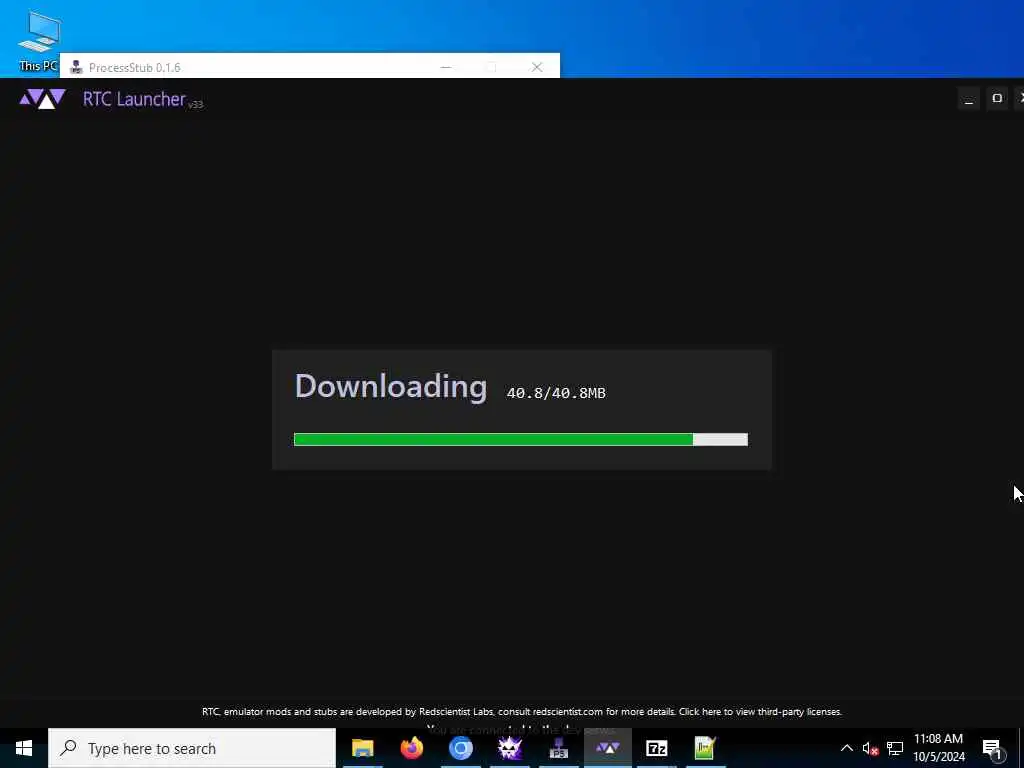Click the network tray icon
Screen dimensions: 1024x768
(895, 748)
